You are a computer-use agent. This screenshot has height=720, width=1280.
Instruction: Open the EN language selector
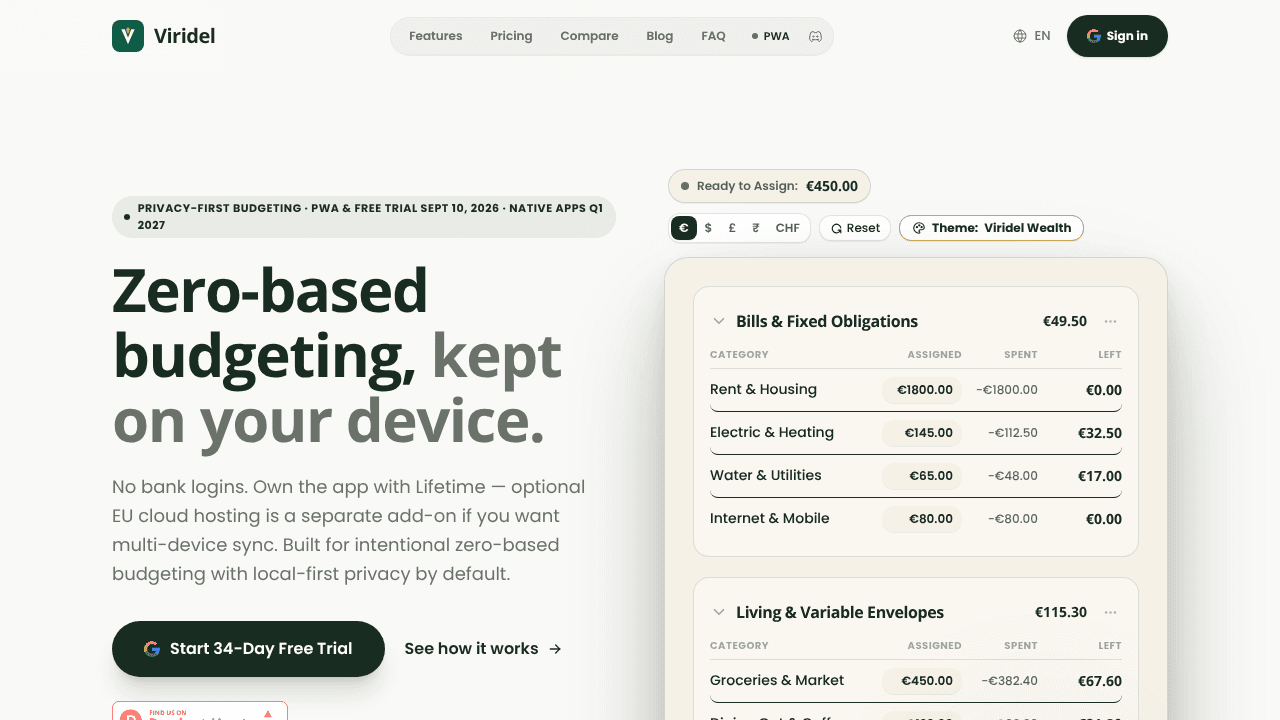point(1031,36)
